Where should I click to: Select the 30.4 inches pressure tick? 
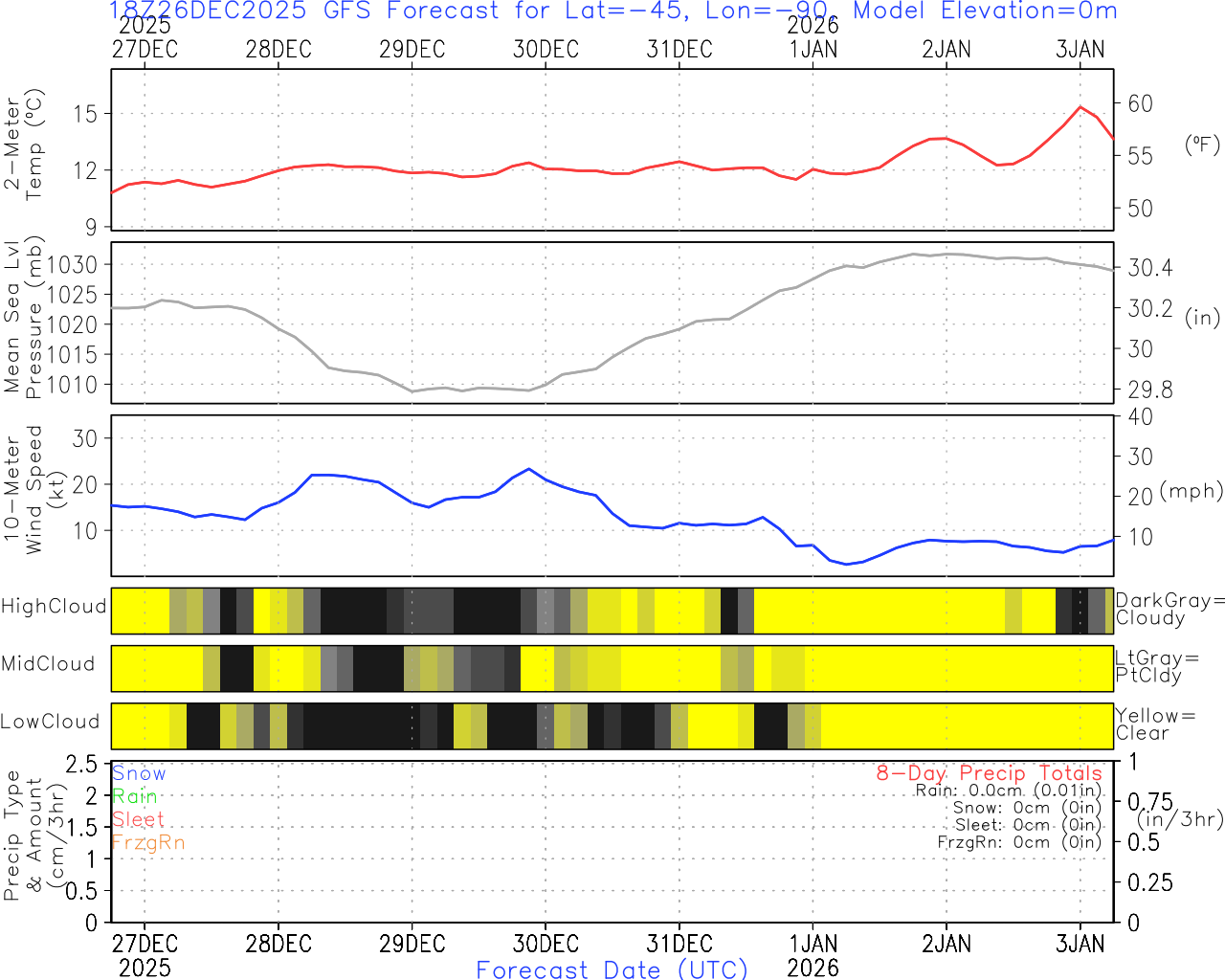coord(1150,268)
